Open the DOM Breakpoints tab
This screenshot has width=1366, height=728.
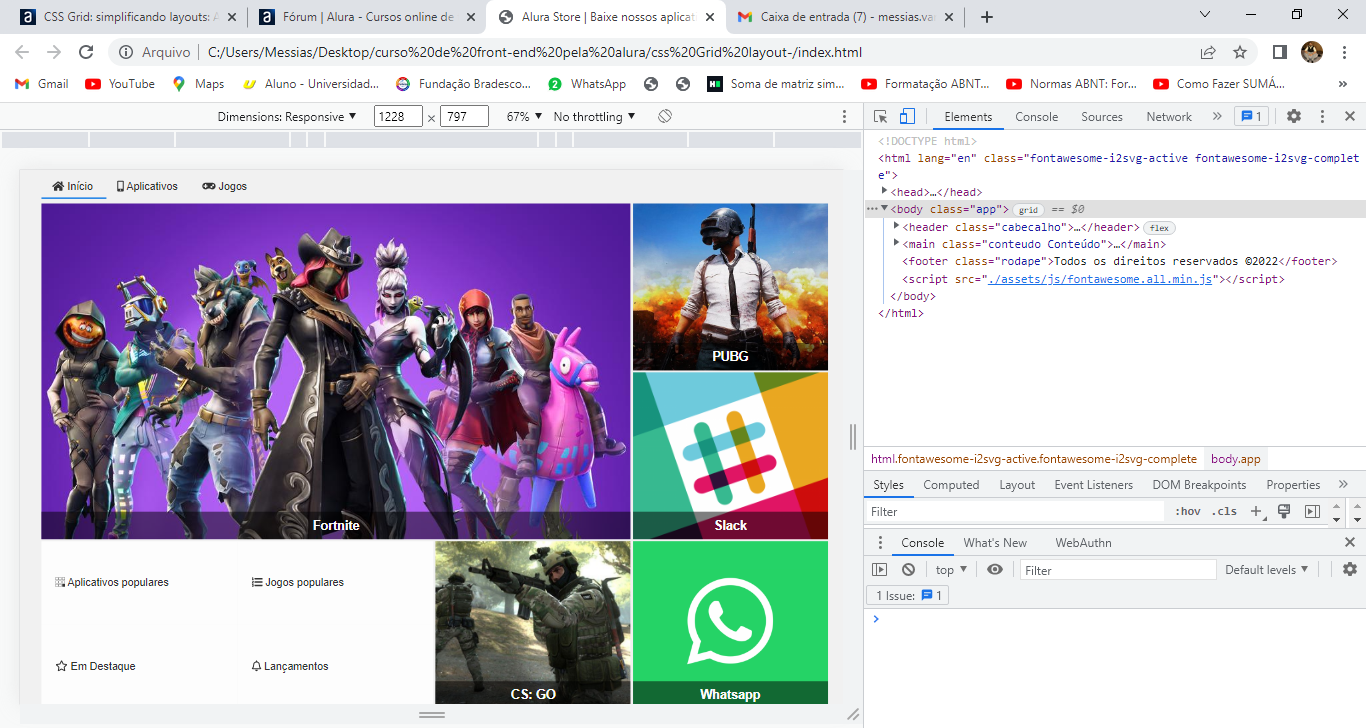click(1199, 485)
